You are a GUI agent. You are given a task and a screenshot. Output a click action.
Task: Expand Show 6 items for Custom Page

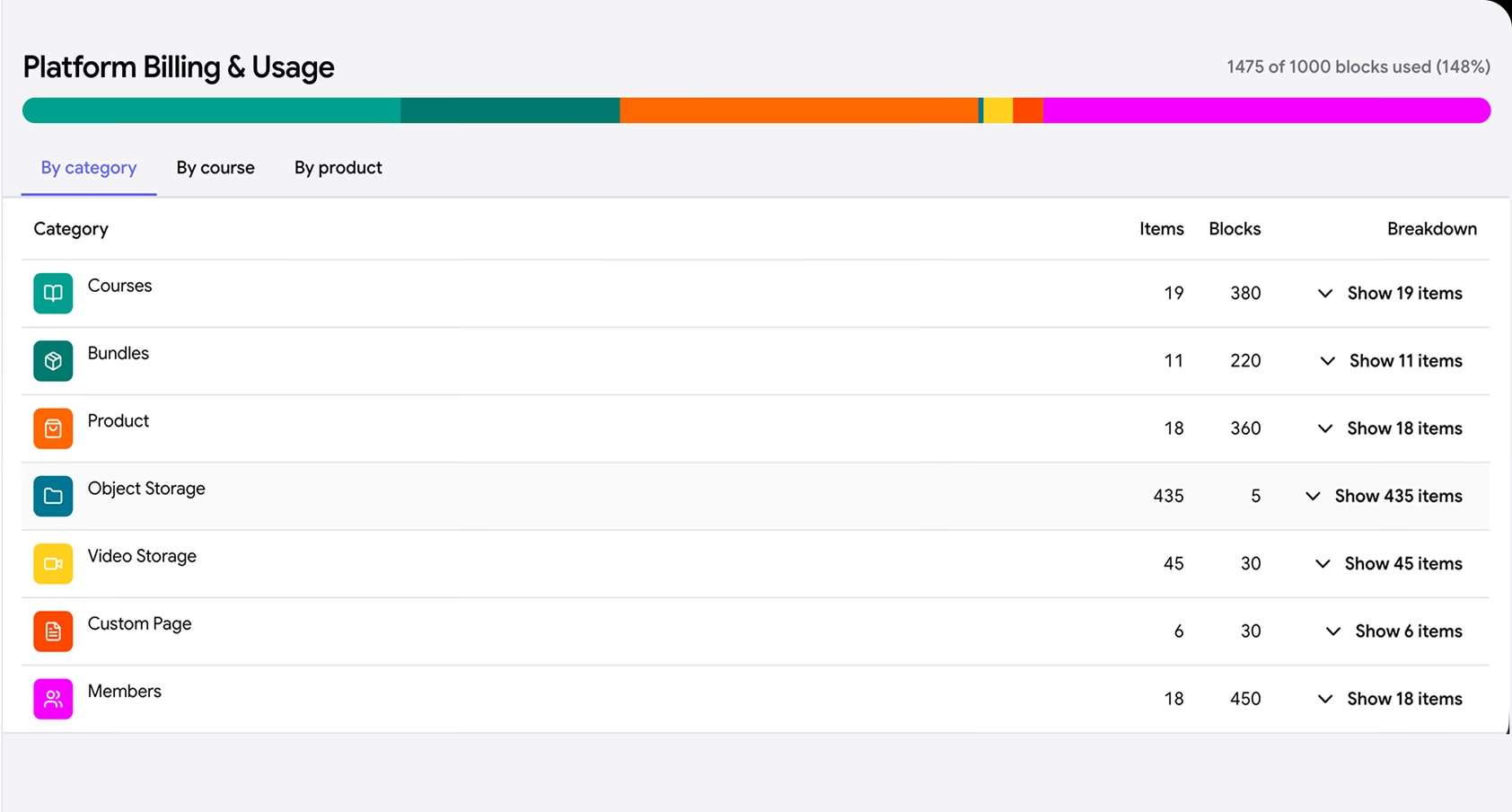[x=1394, y=631]
